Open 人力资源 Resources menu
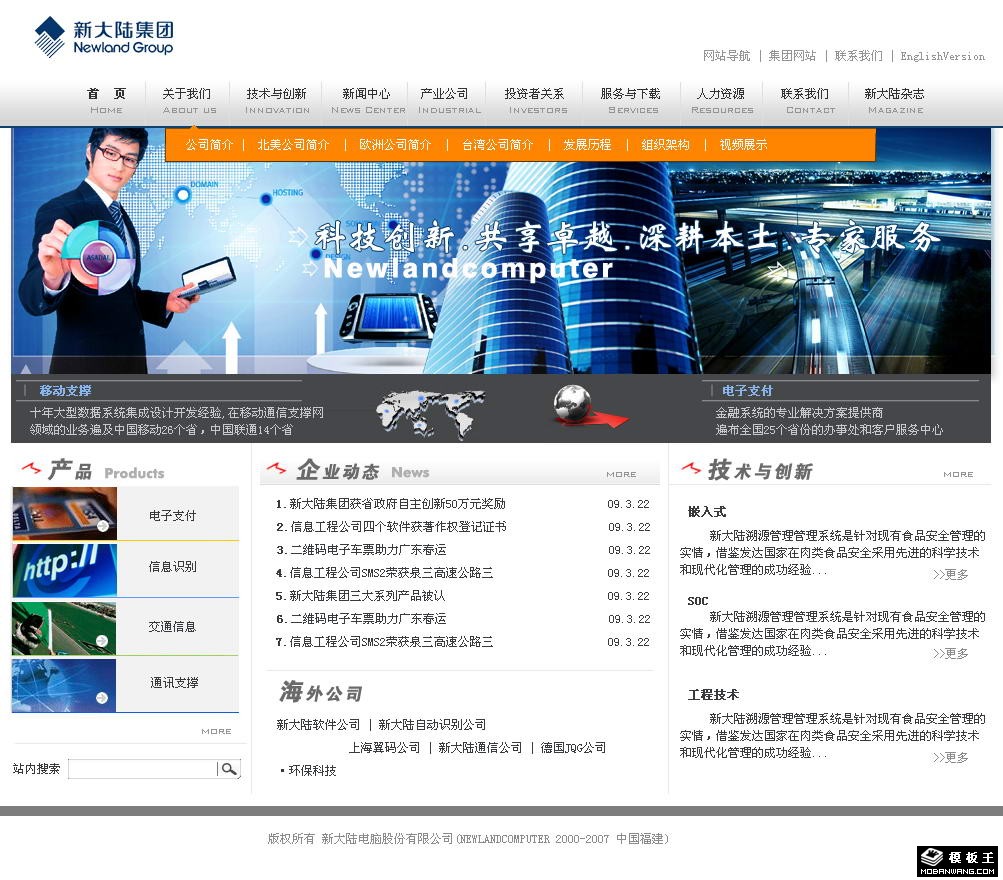The height and width of the screenshot is (880, 1003). pos(722,101)
